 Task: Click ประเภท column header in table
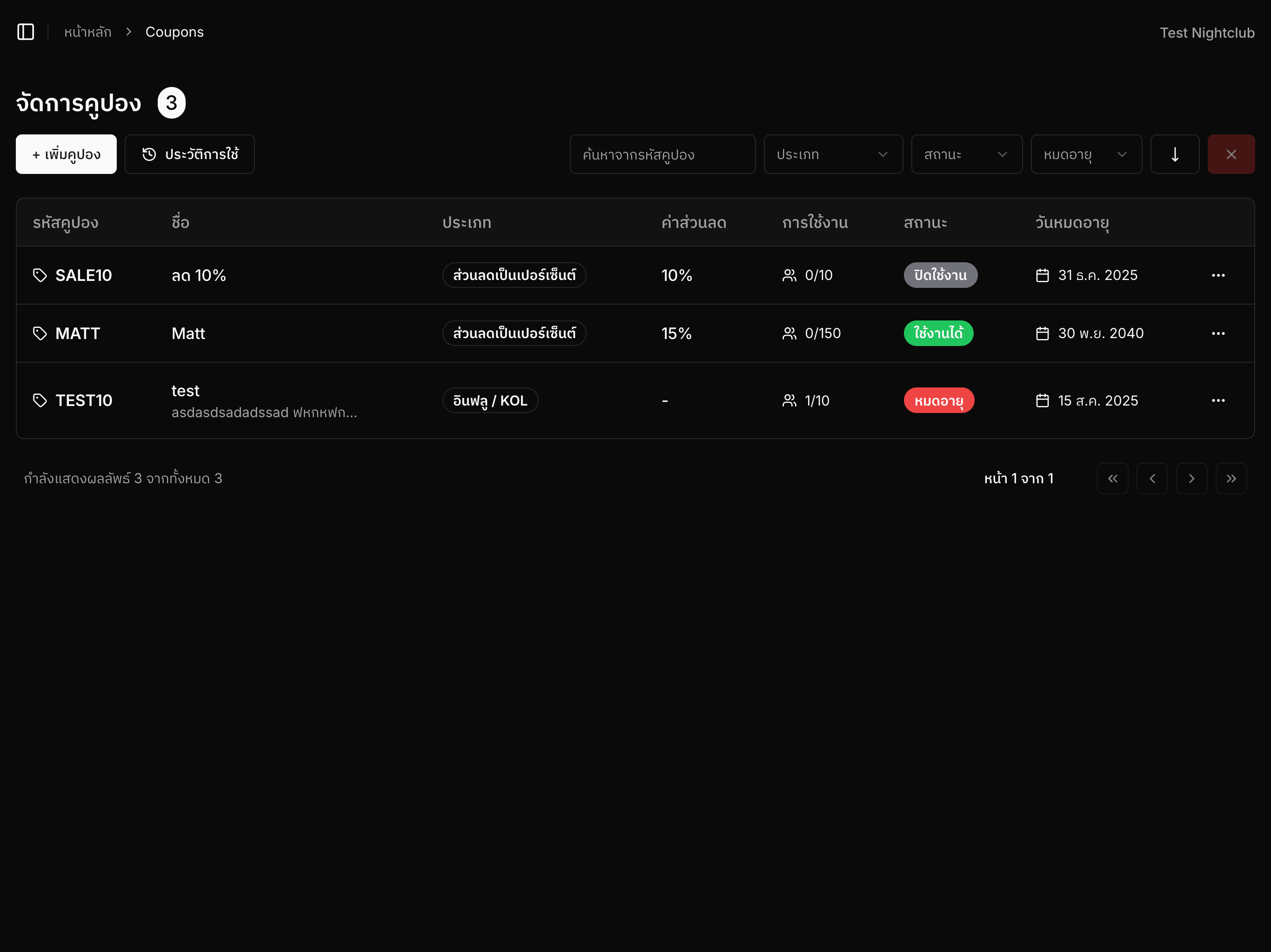[x=467, y=222]
